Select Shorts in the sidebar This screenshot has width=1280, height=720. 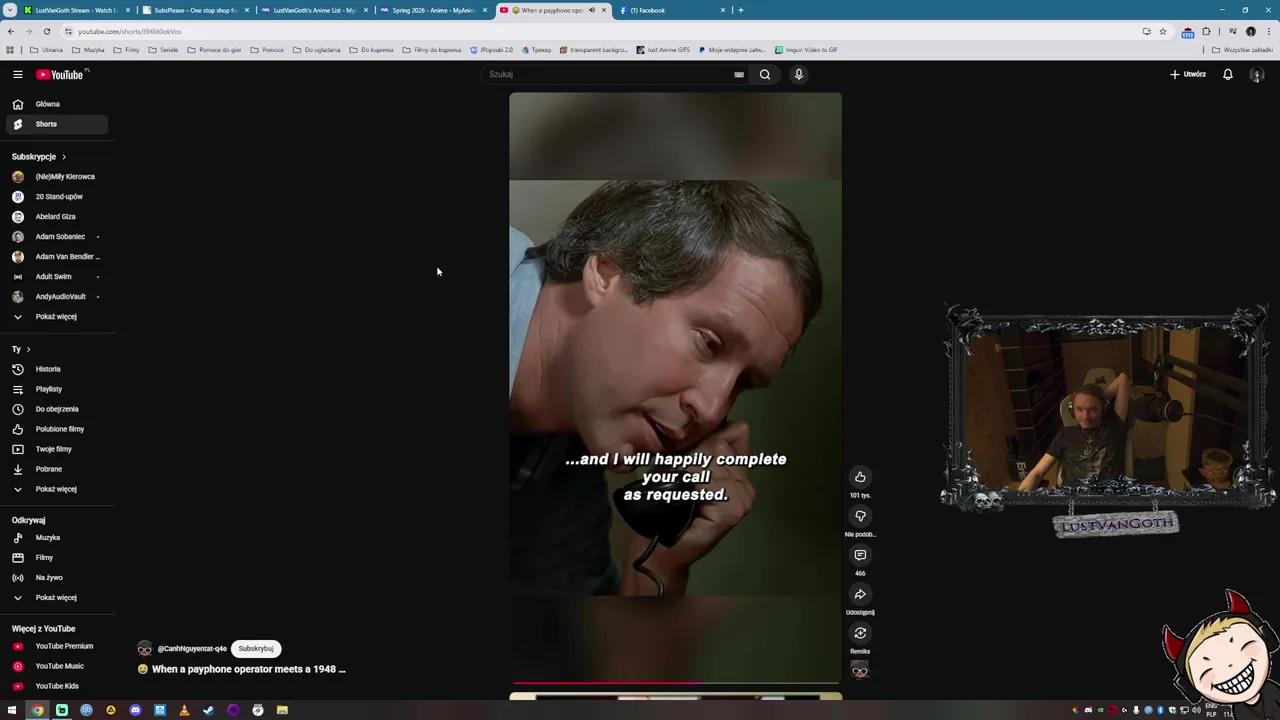55,124
